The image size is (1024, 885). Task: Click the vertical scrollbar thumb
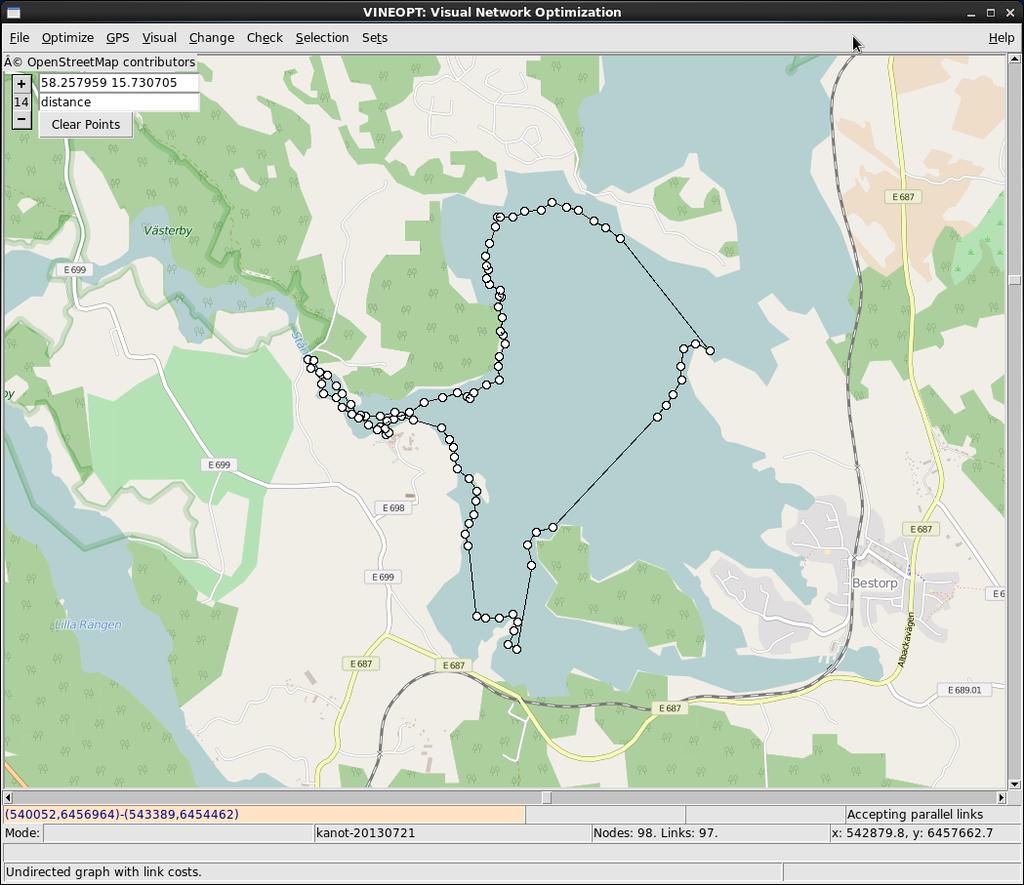pos(1014,280)
